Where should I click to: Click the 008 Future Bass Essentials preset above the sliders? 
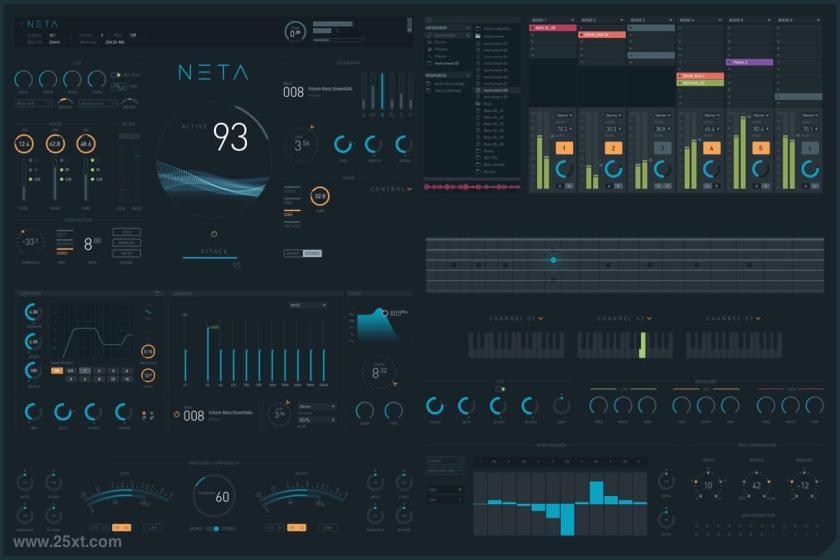click(x=318, y=91)
